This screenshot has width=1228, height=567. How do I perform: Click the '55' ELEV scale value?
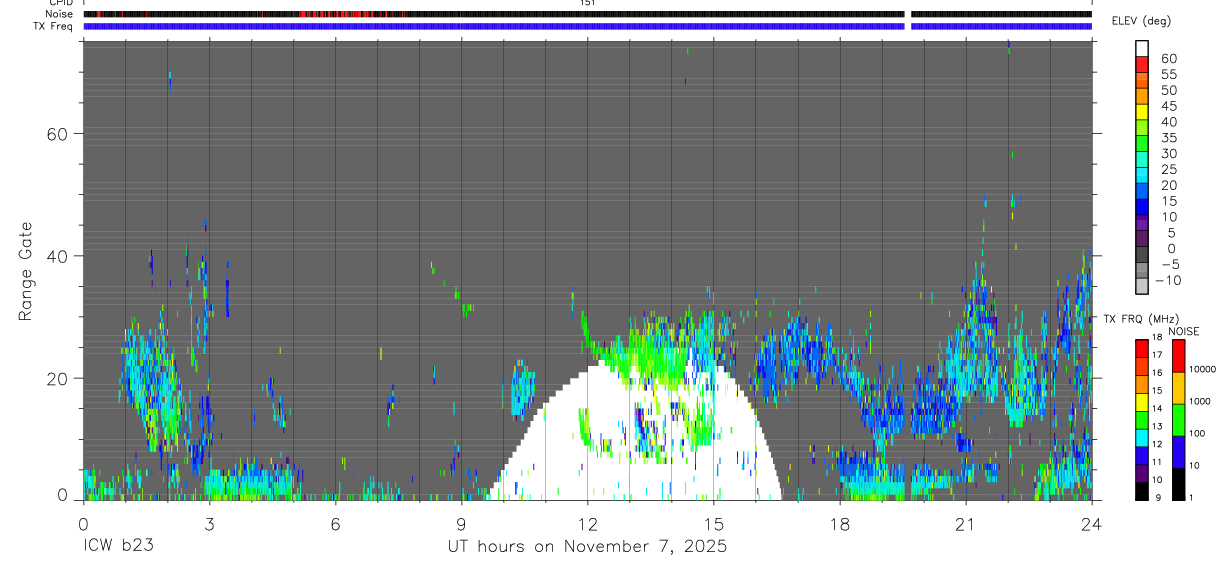coord(1168,74)
